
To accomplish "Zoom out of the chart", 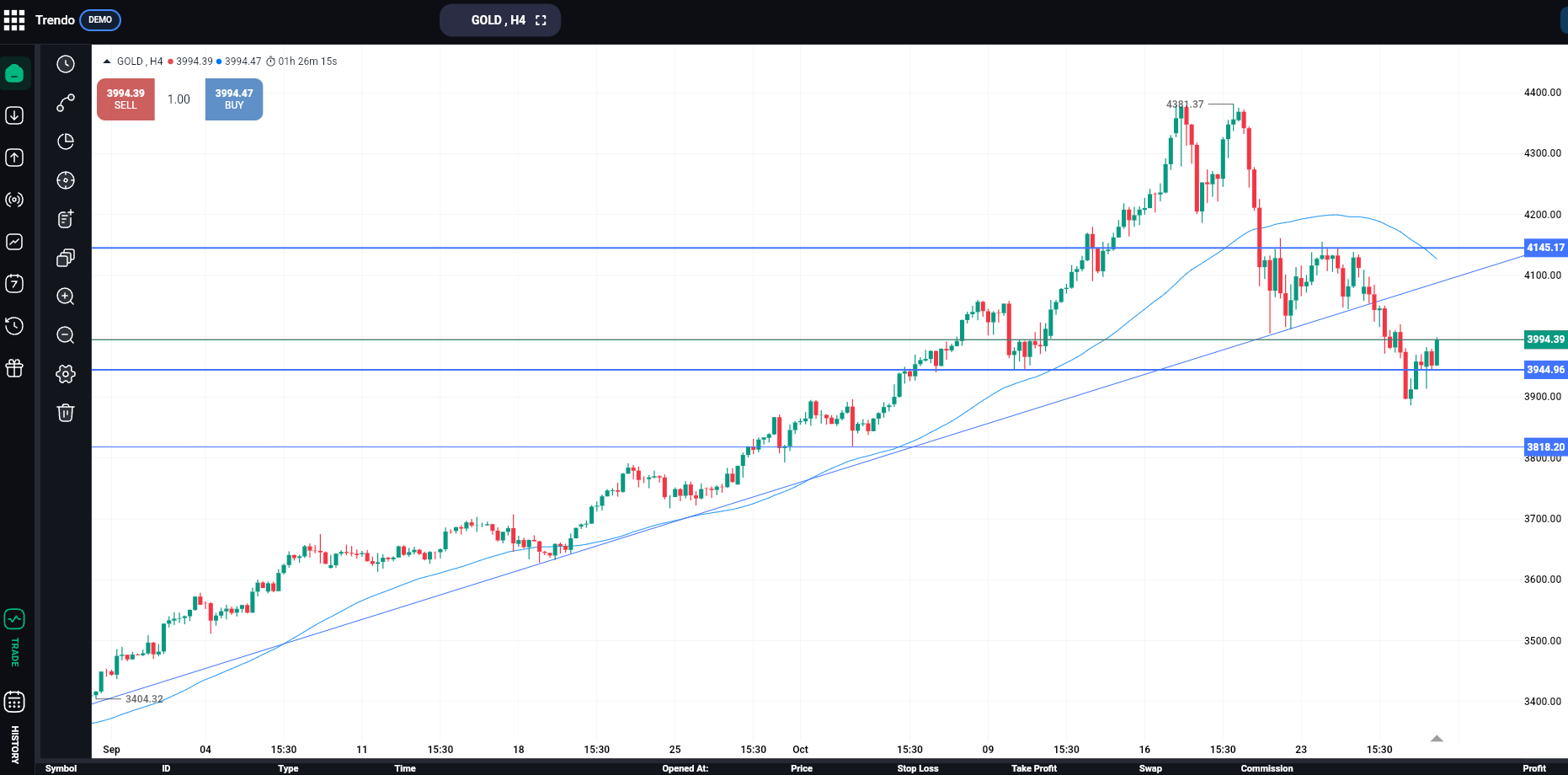I will (66, 335).
